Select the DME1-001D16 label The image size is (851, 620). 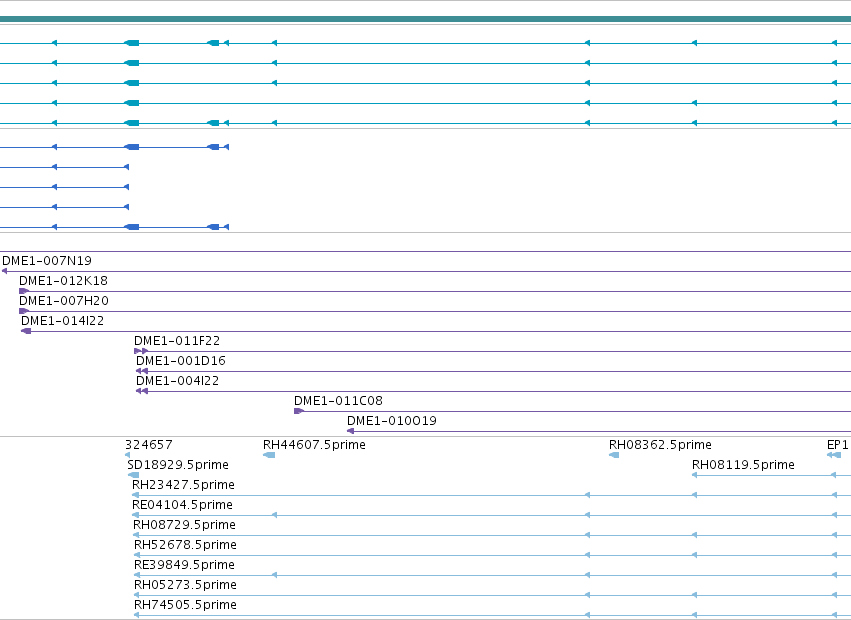click(x=181, y=362)
